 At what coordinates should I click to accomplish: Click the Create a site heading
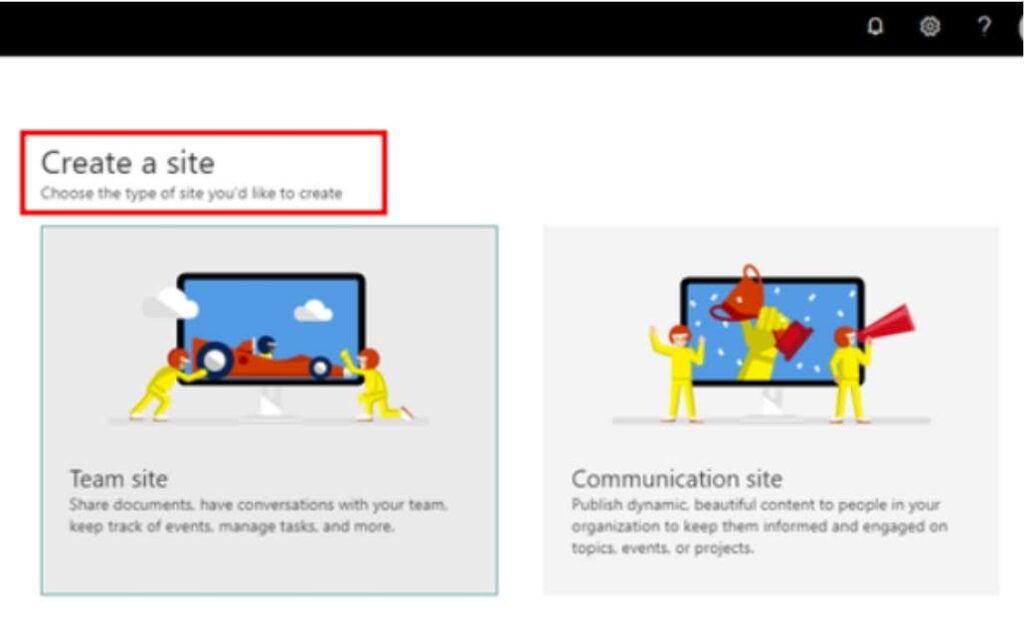pos(128,164)
